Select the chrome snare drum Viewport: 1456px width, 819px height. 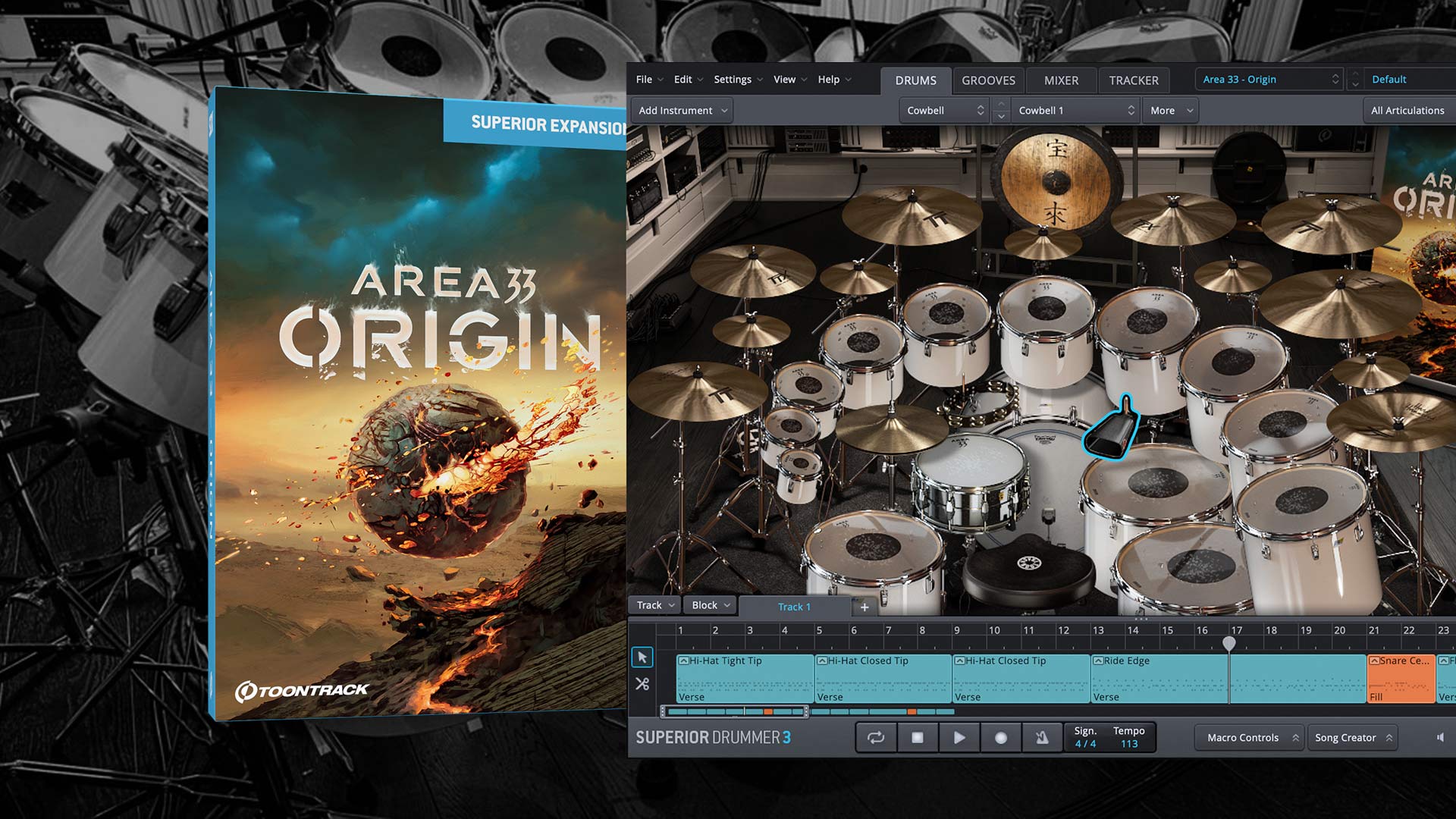[970, 485]
